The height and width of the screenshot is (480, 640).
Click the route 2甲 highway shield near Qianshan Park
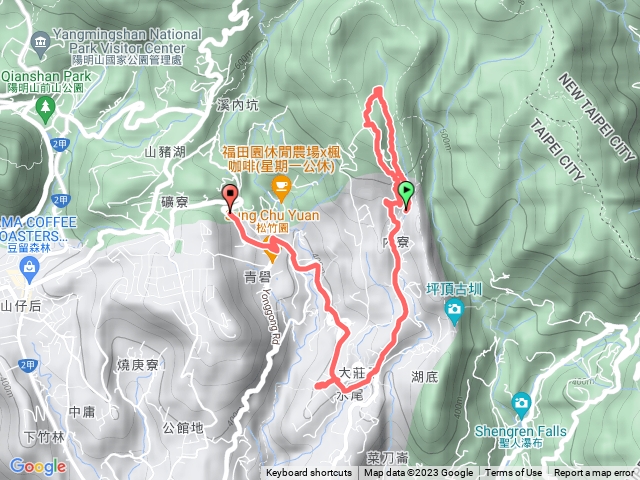click(60, 144)
